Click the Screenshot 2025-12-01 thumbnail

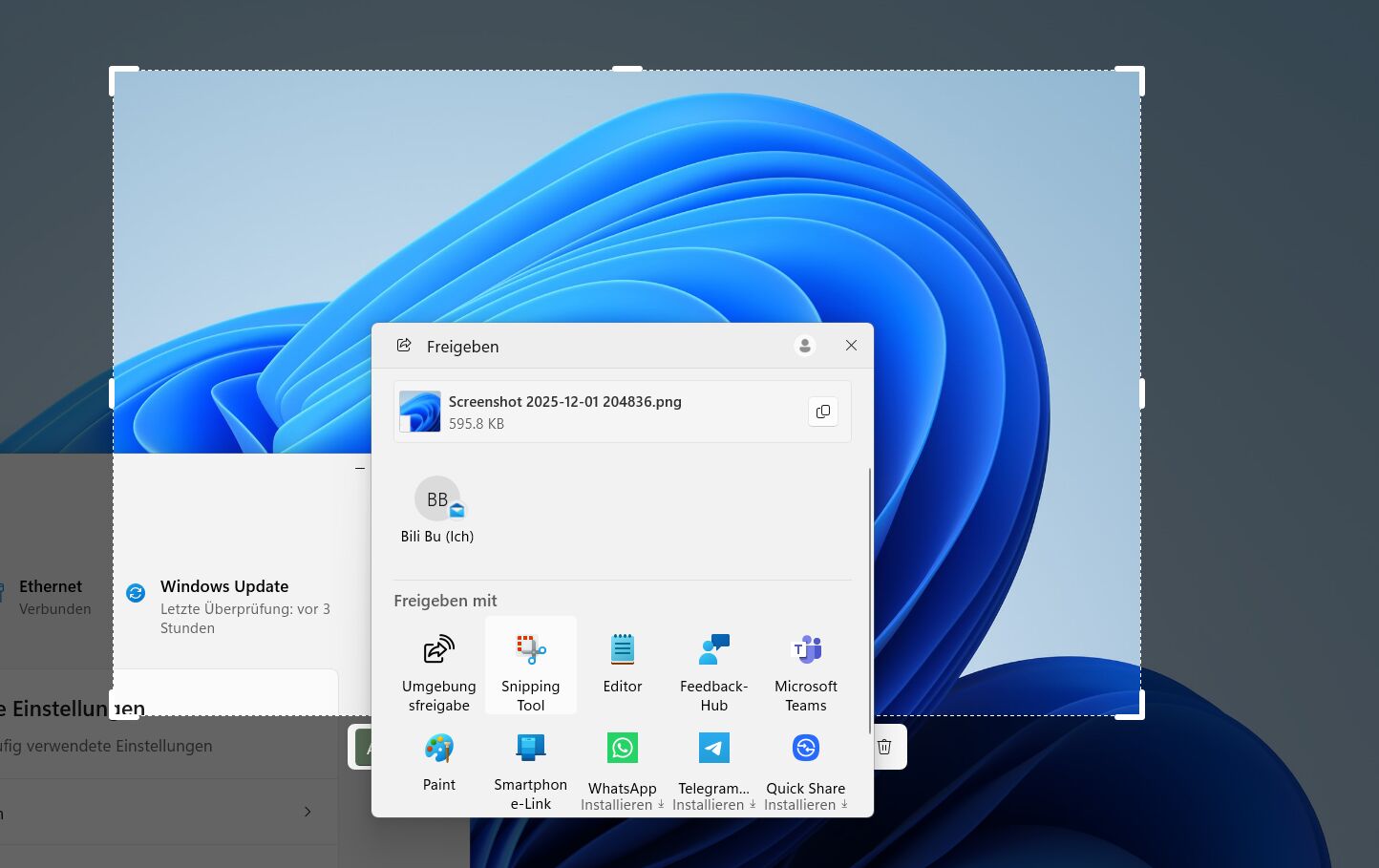point(420,412)
